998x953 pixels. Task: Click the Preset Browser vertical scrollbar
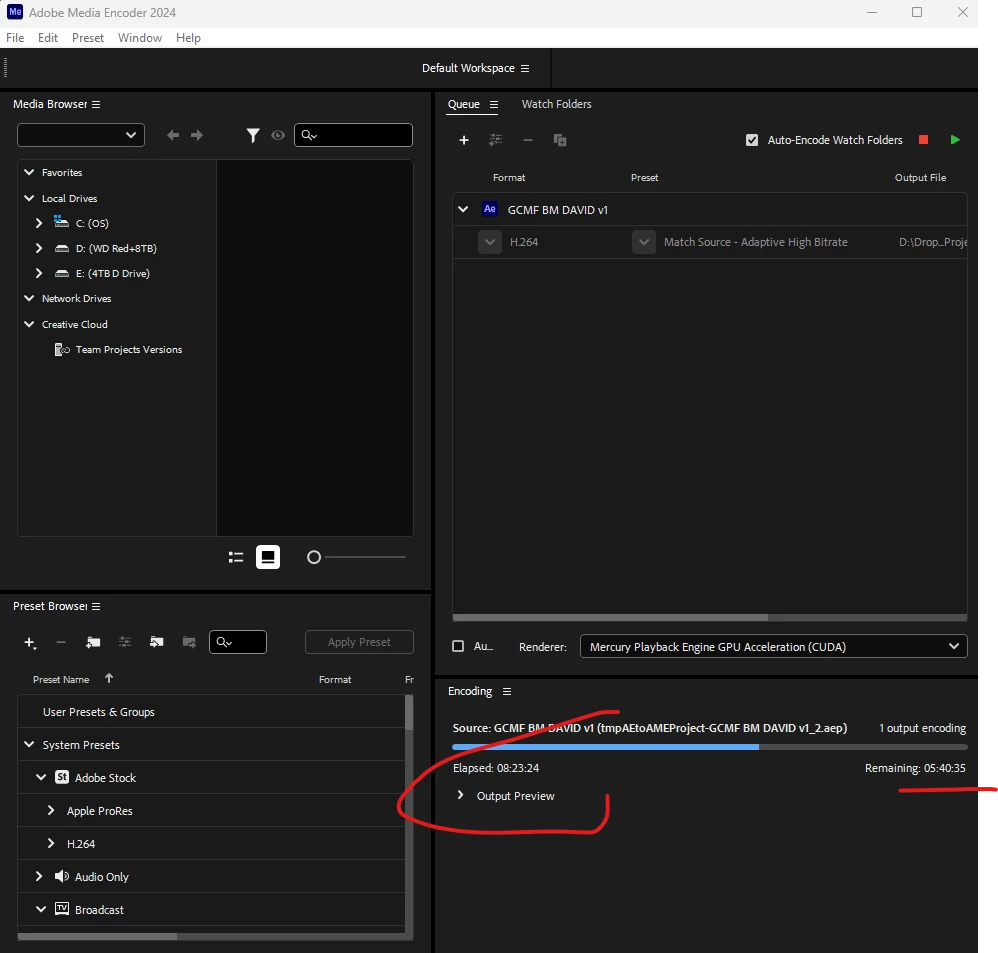409,713
